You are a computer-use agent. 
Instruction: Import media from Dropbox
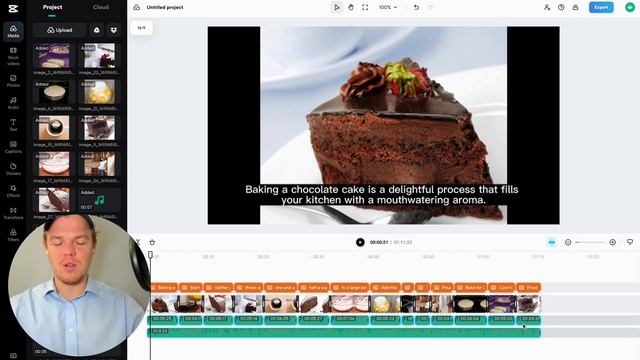point(114,30)
